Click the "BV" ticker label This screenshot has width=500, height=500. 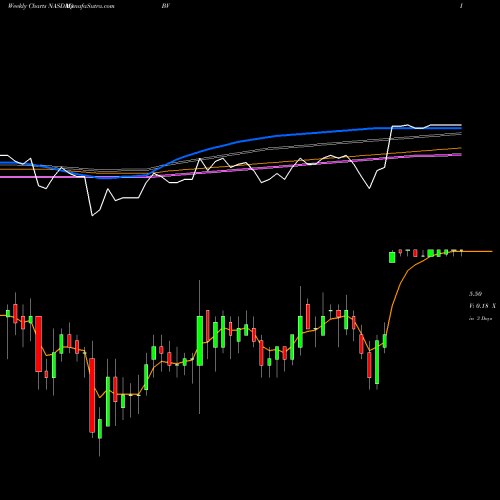coord(165,6)
